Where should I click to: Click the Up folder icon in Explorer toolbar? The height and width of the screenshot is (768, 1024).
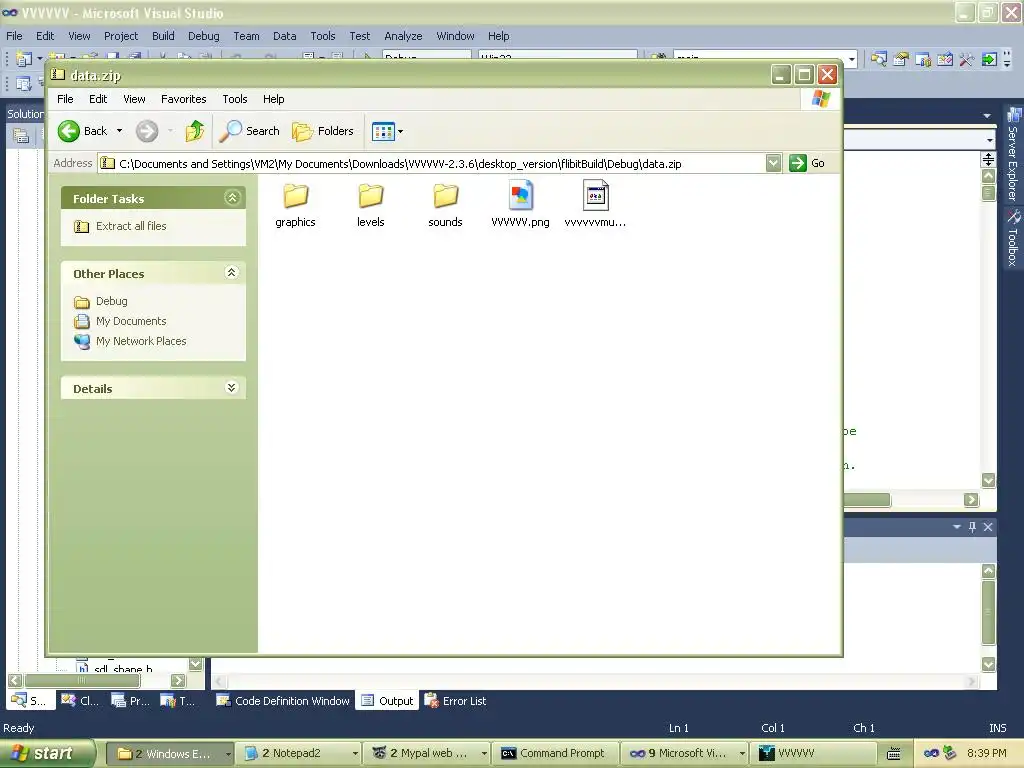[195, 131]
